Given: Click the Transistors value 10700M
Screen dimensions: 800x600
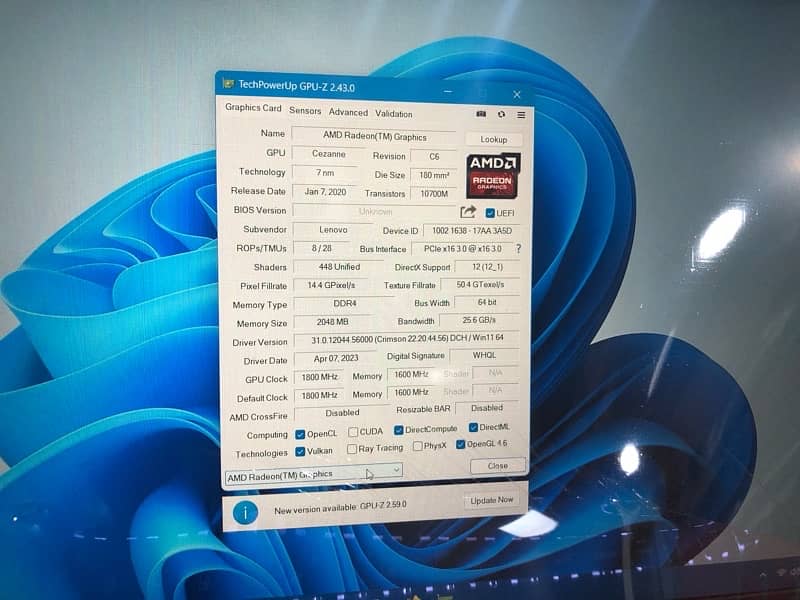Looking at the screenshot, I should coord(434,194).
